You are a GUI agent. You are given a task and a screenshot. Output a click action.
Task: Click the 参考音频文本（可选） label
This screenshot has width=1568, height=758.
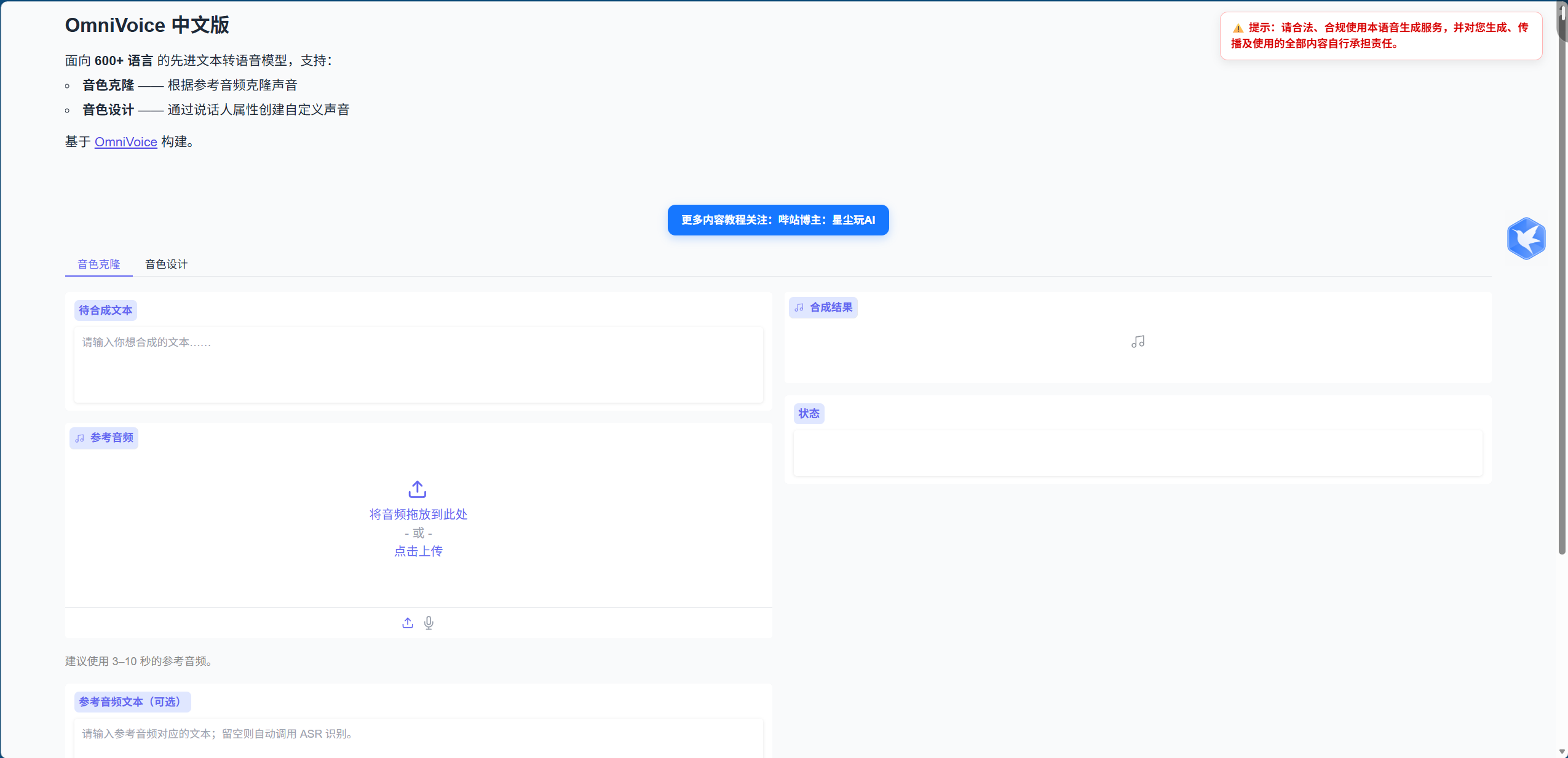[133, 702]
